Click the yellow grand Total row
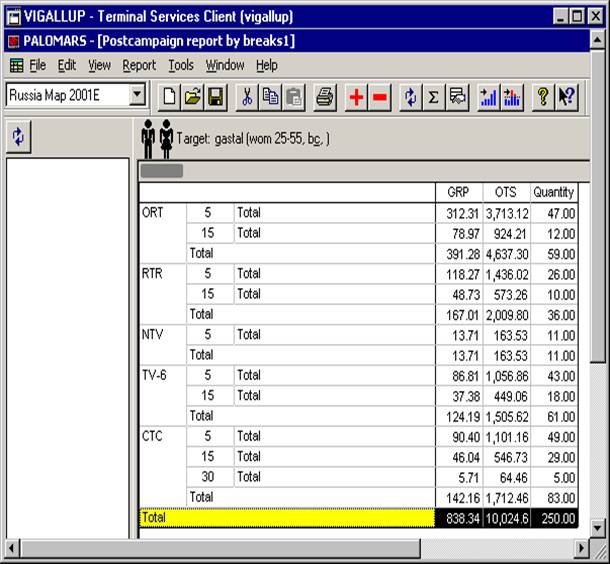Screen dimensions: 610x564 287,518
